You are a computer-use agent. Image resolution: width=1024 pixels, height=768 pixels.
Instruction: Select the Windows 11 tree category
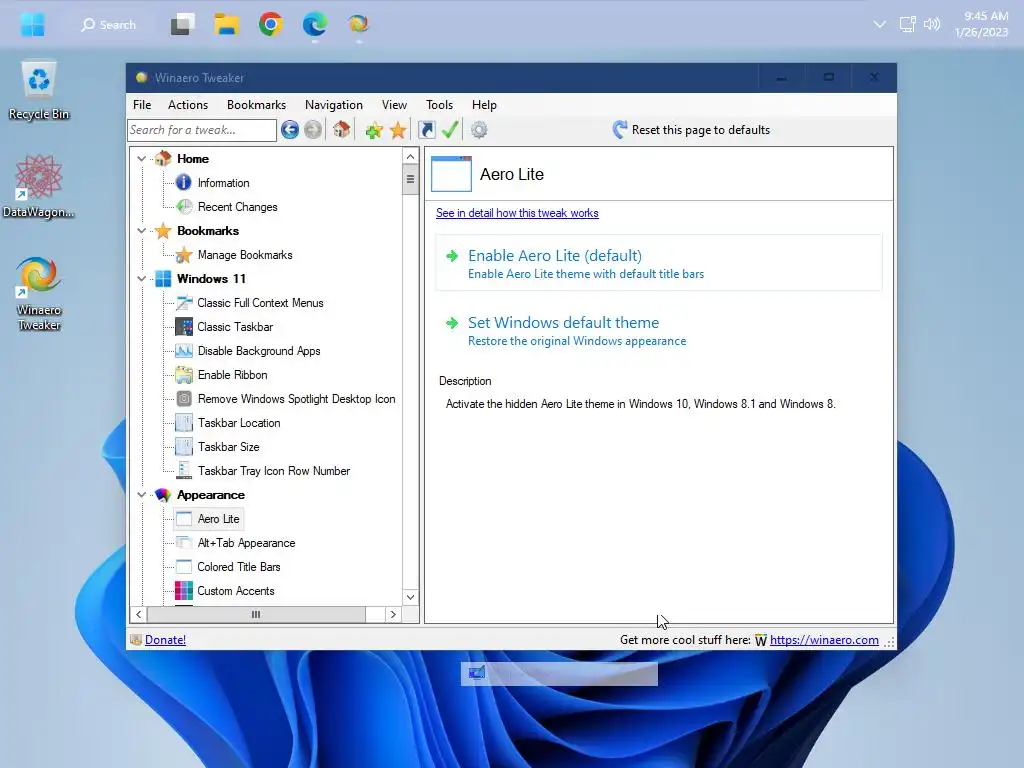212,279
